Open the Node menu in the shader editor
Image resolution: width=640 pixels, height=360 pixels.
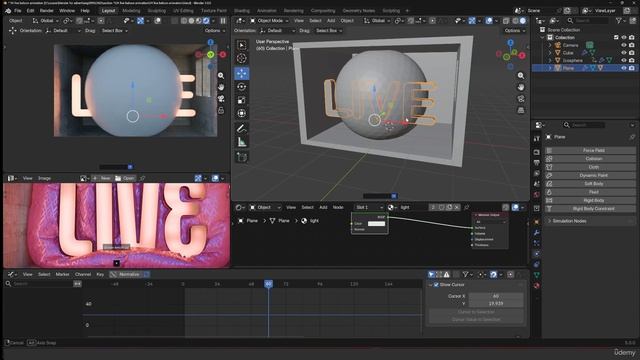pyautogui.click(x=338, y=207)
